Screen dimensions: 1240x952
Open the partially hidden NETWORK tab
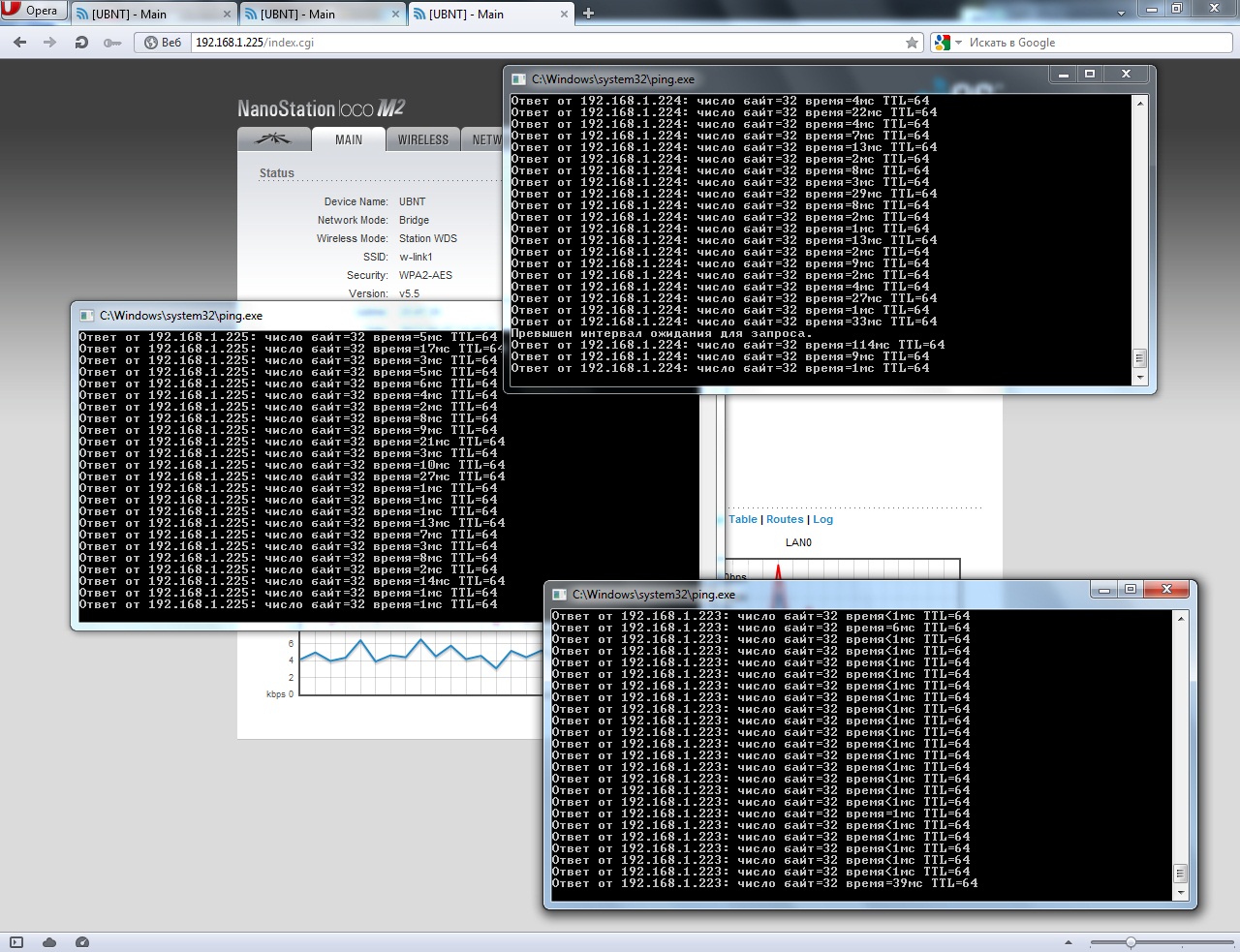(483, 139)
